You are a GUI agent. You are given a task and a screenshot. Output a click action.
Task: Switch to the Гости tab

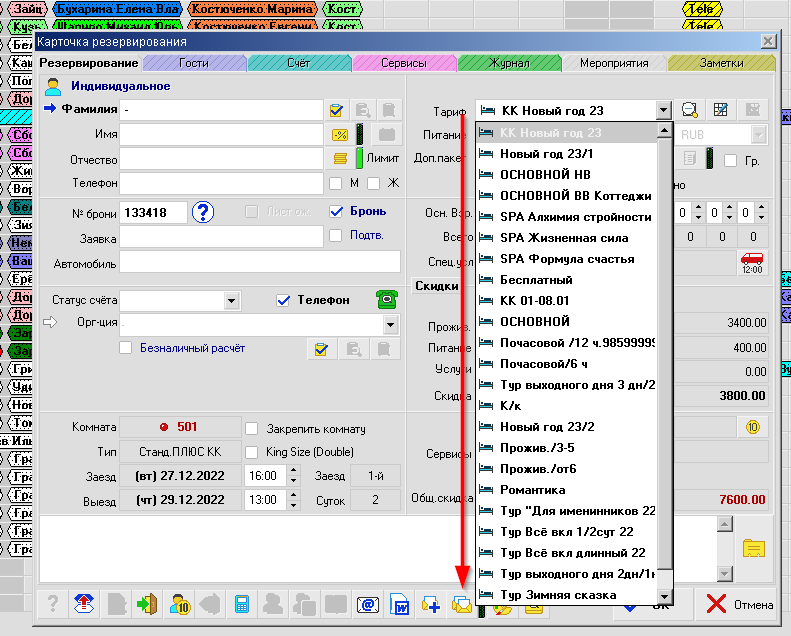(194, 63)
